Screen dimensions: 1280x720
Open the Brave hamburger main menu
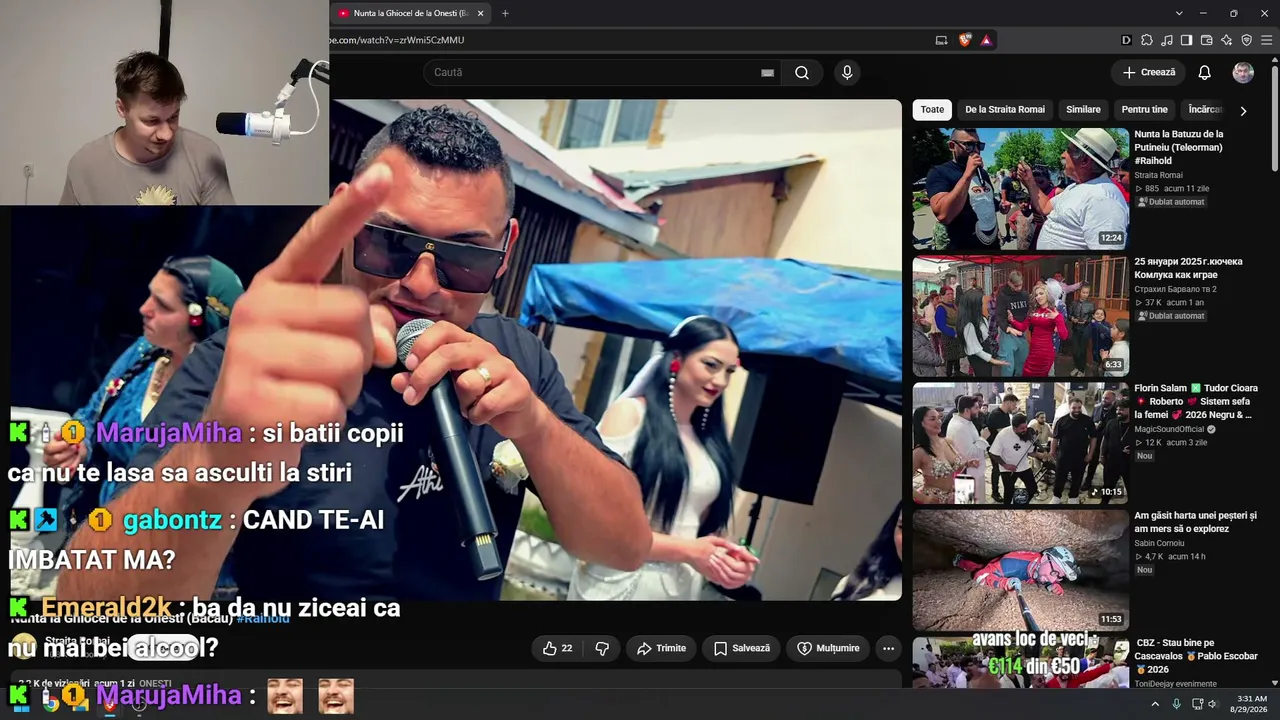coord(1266,40)
